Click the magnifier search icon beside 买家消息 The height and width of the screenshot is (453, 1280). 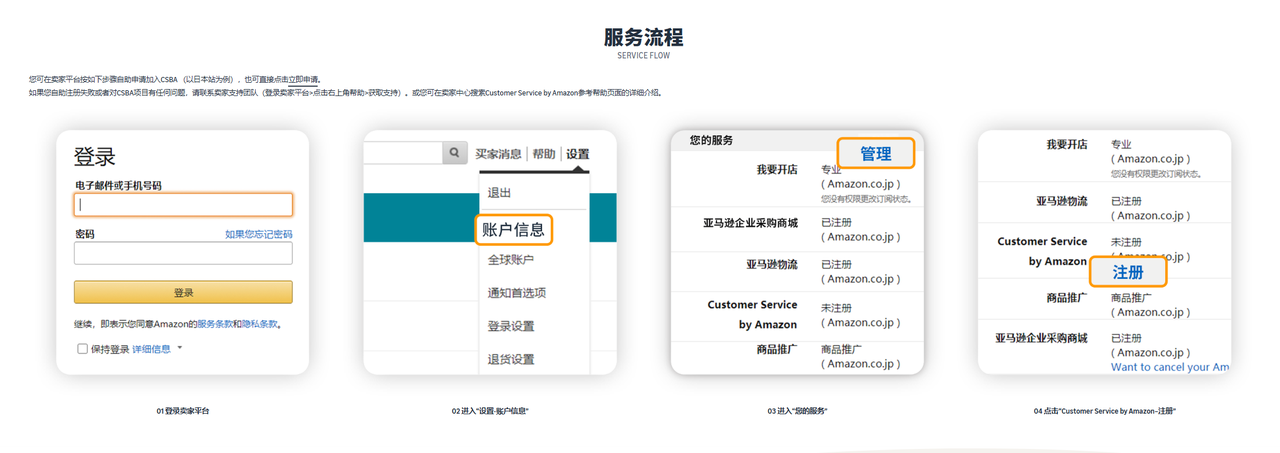(455, 153)
